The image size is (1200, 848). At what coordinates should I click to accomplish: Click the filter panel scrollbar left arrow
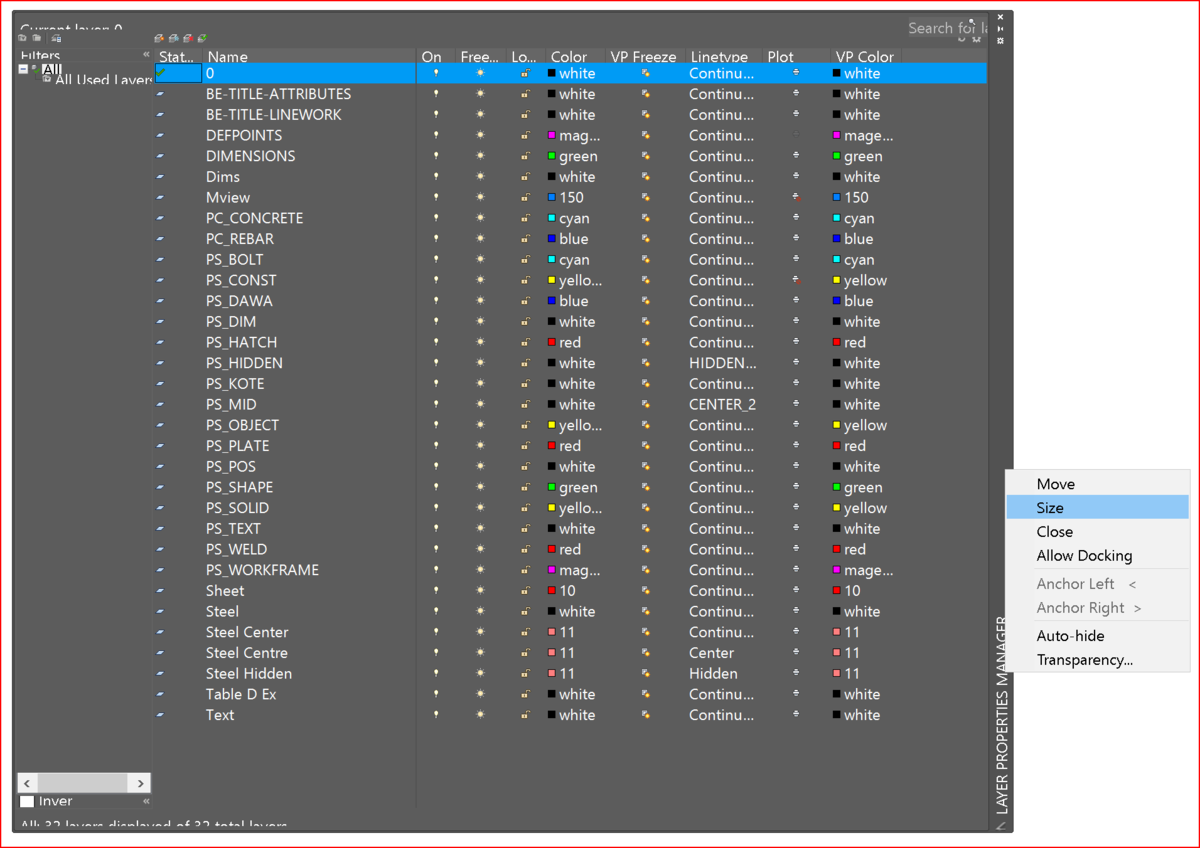[28, 783]
